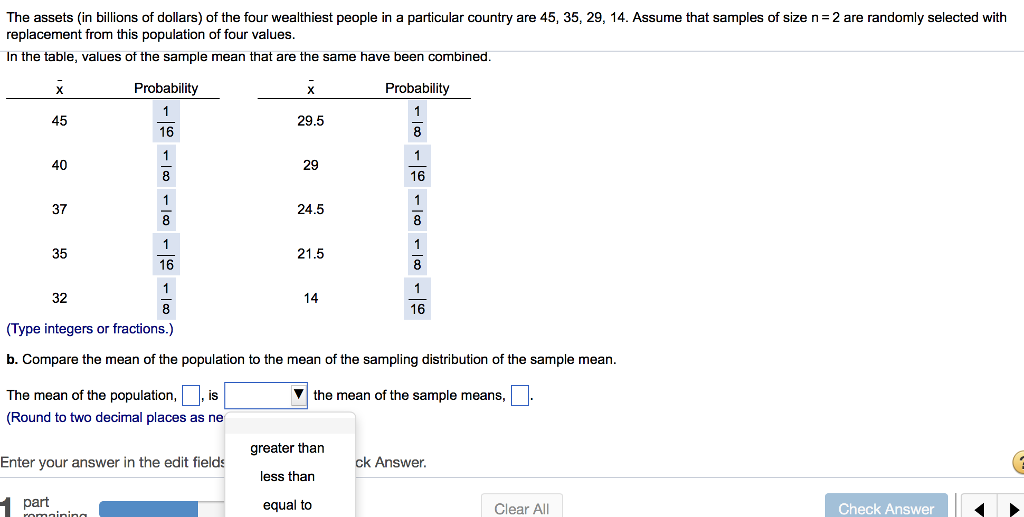Focus the population mean input box
Image resolution: width=1024 pixels, height=517 pixels.
(x=191, y=396)
